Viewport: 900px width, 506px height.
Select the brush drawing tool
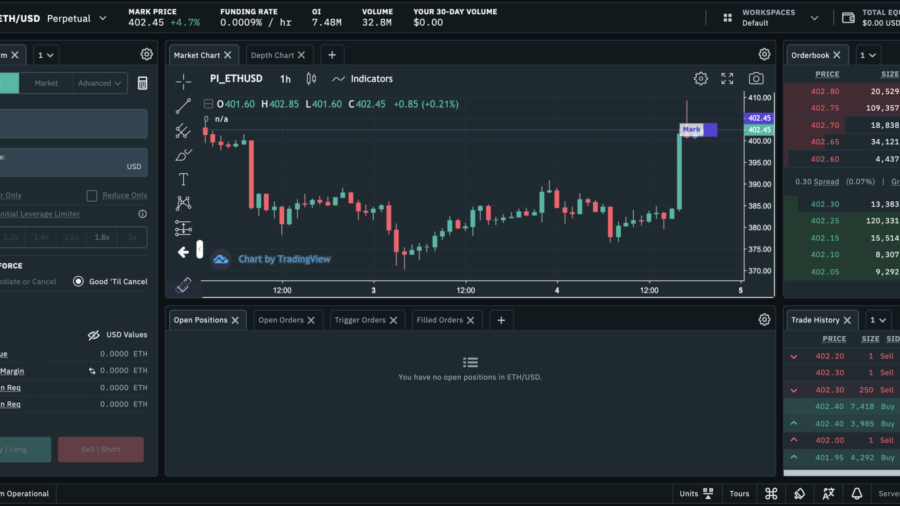183,155
